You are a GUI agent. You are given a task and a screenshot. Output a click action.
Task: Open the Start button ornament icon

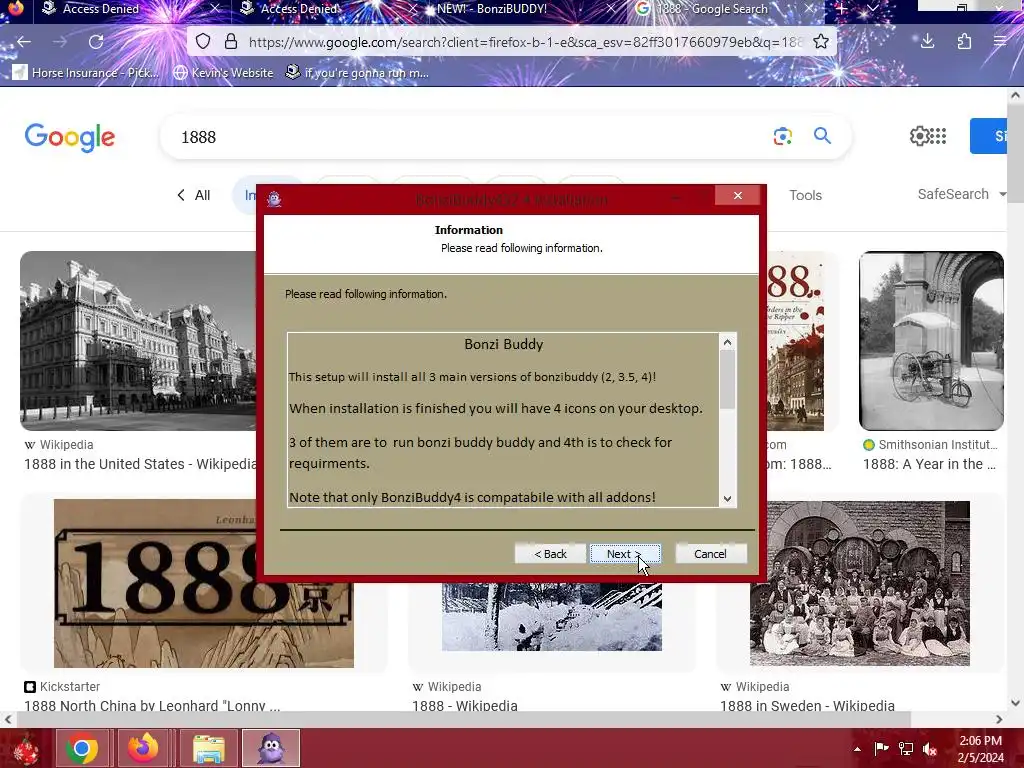pyautogui.click(x=26, y=749)
